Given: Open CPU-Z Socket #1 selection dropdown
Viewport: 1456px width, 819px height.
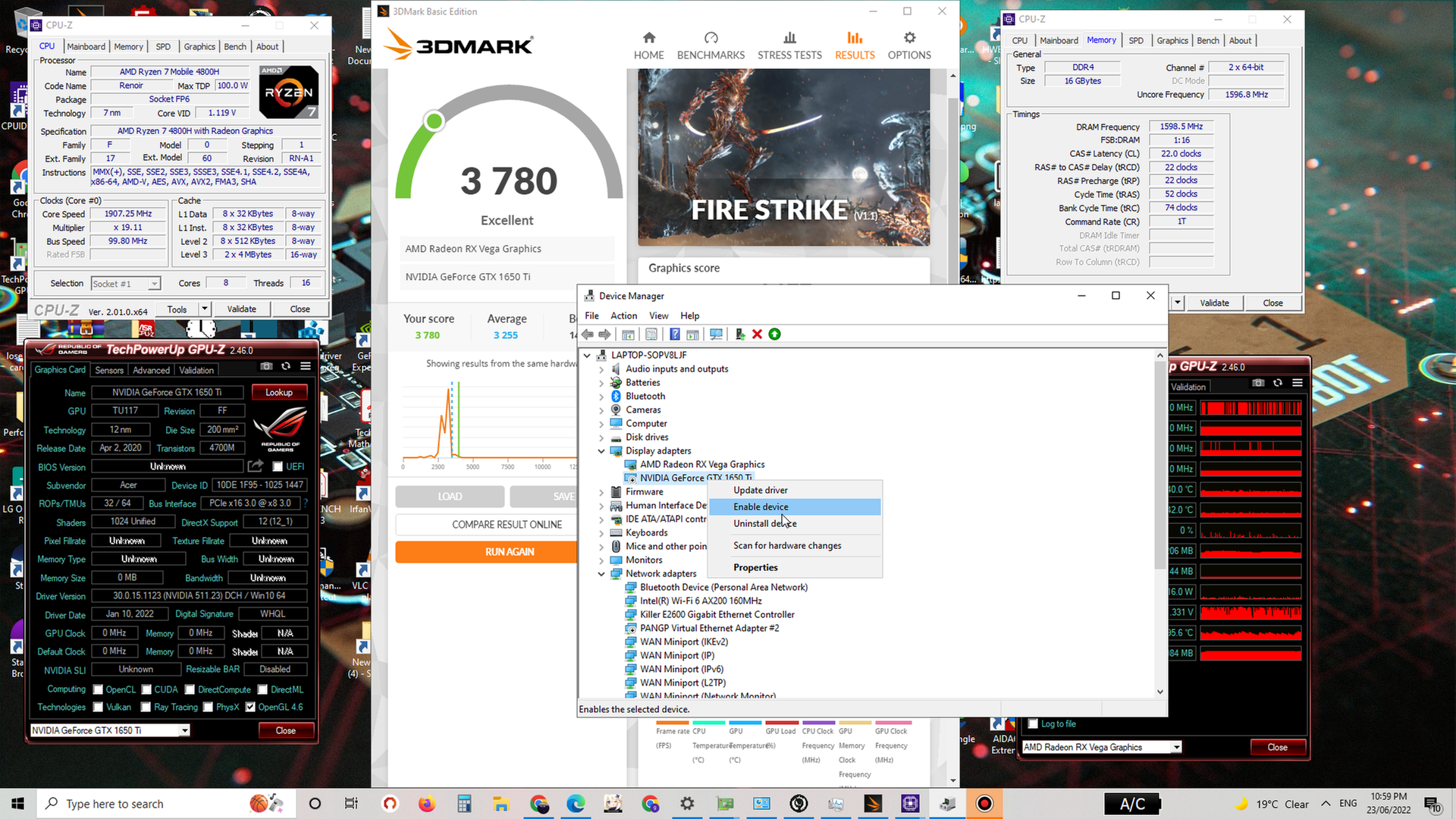Looking at the screenshot, I should click(x=126, y=284).
